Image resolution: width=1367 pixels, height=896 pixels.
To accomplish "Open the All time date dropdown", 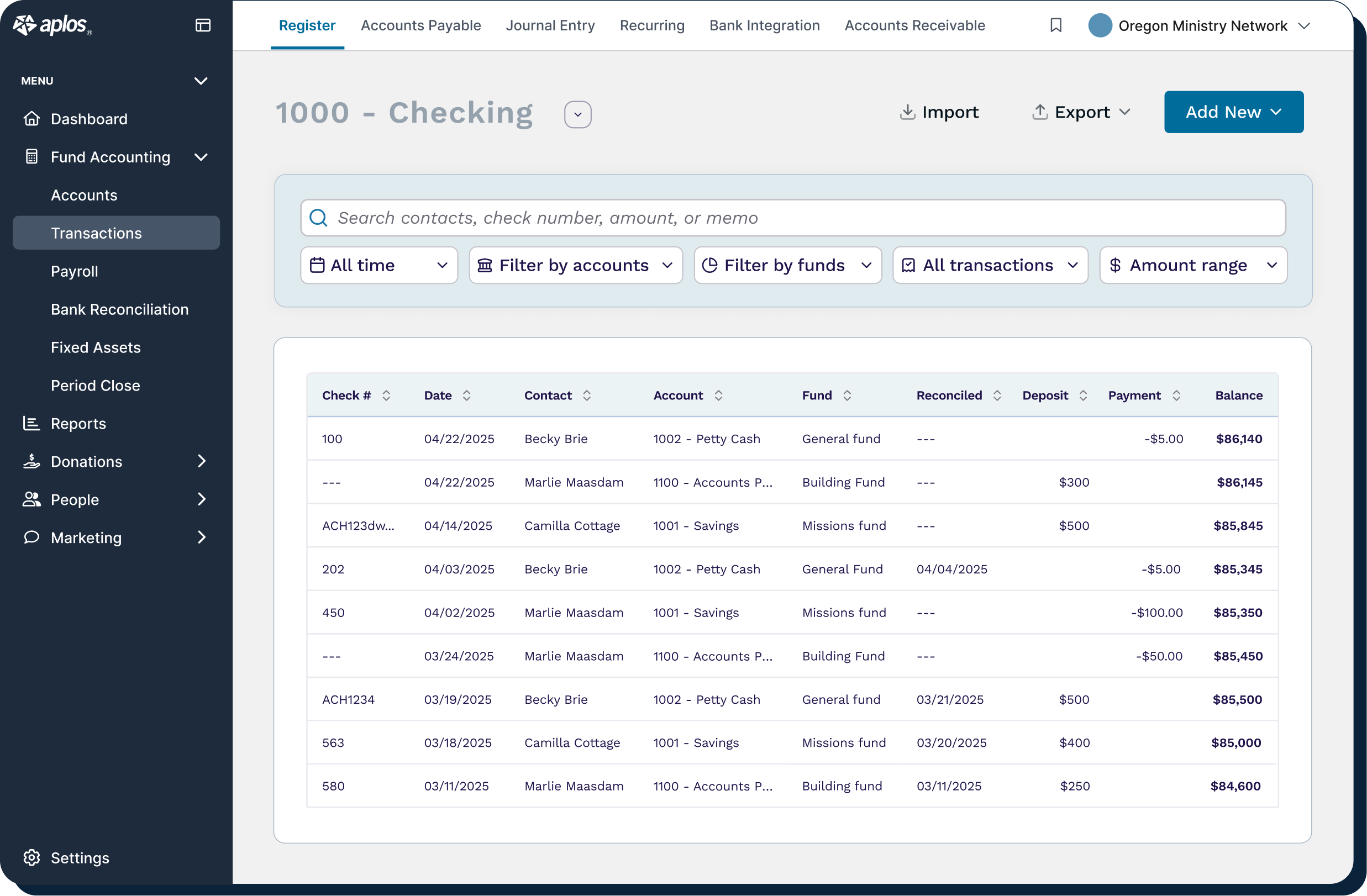I will pos(378,265).
